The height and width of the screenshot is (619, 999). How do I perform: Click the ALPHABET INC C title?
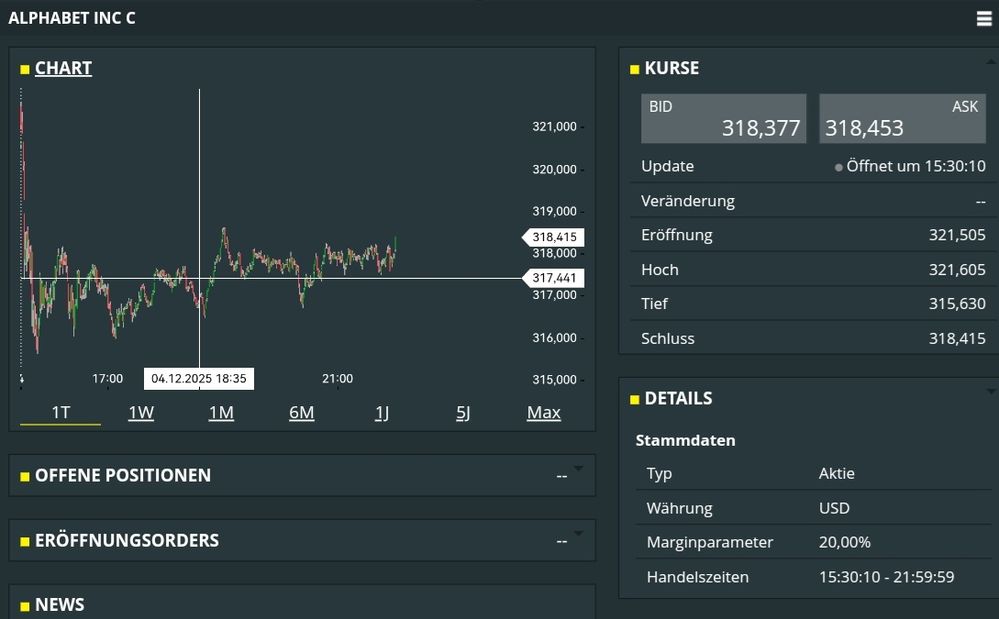72,18
